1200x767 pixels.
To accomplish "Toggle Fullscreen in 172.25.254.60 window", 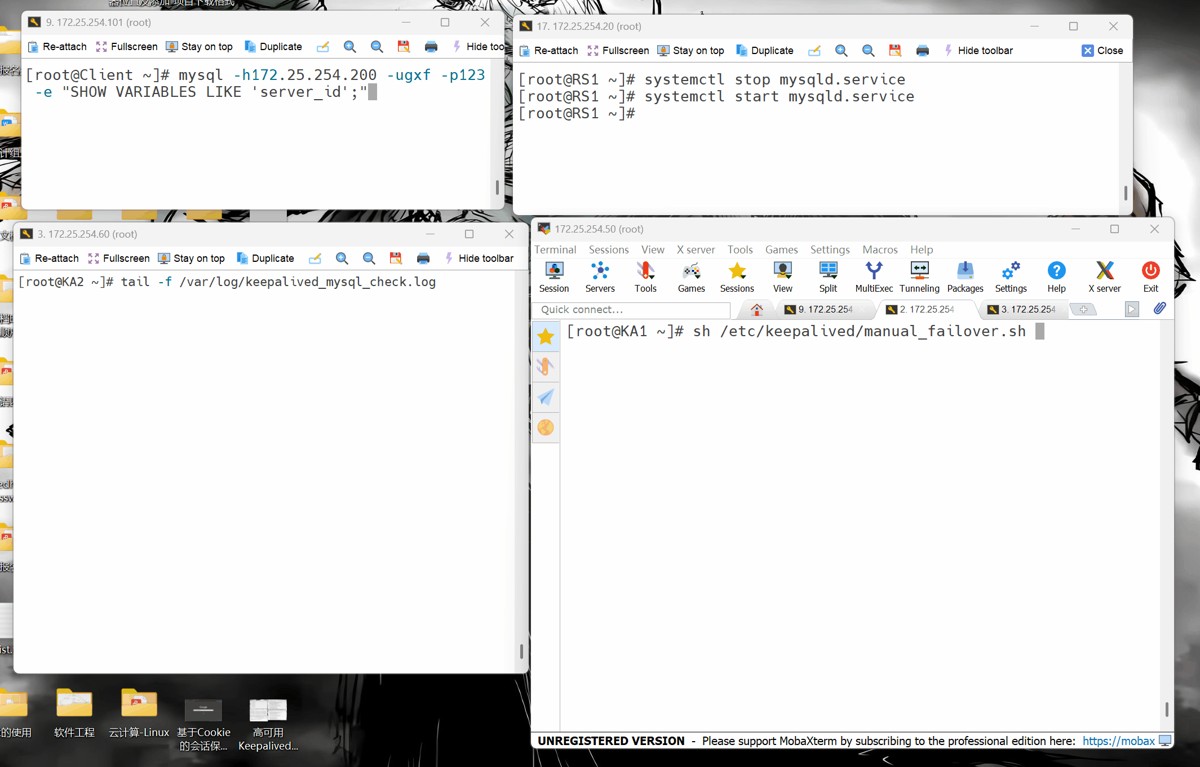I will point(118,258).
